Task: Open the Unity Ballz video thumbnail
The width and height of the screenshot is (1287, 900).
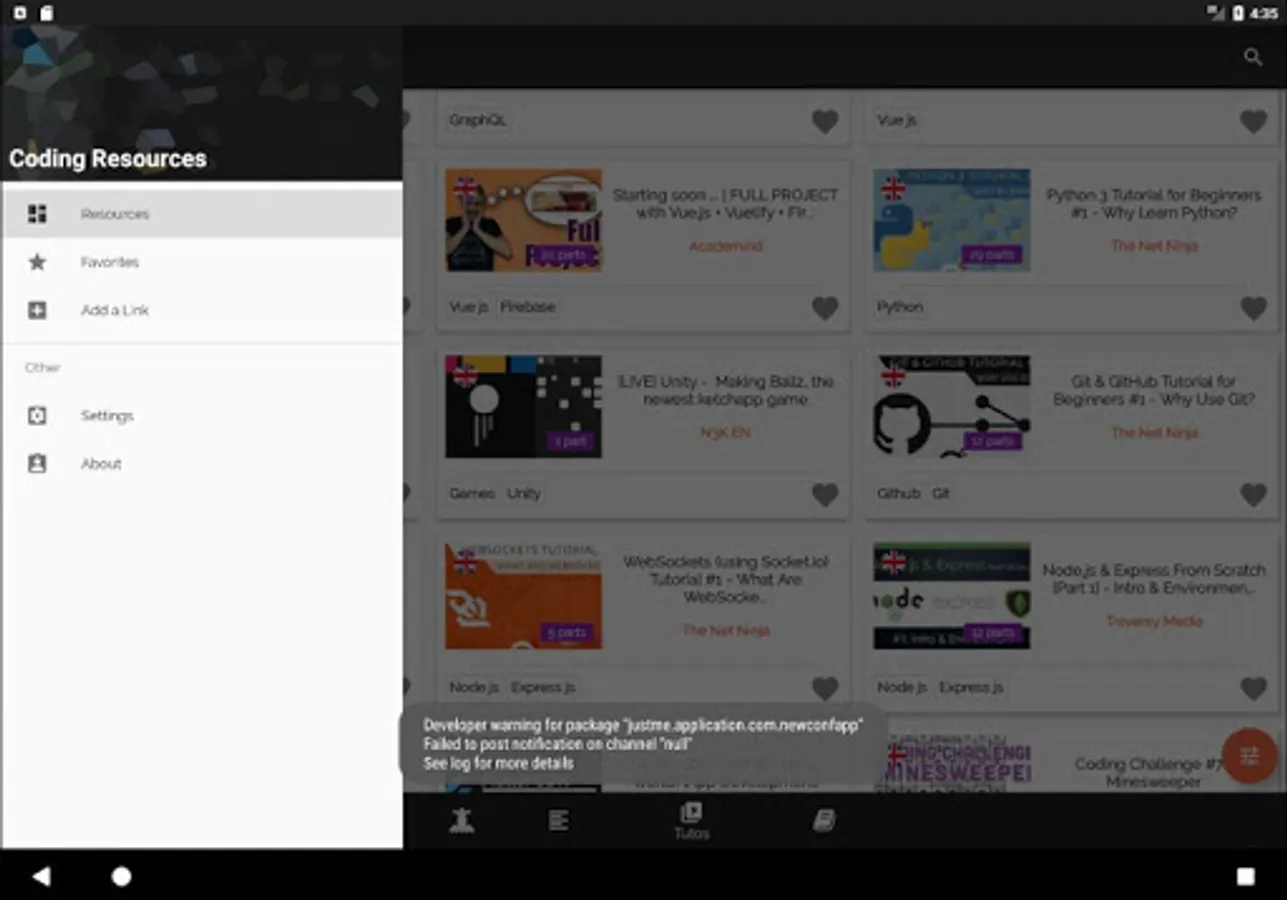Action: (523, 406)
